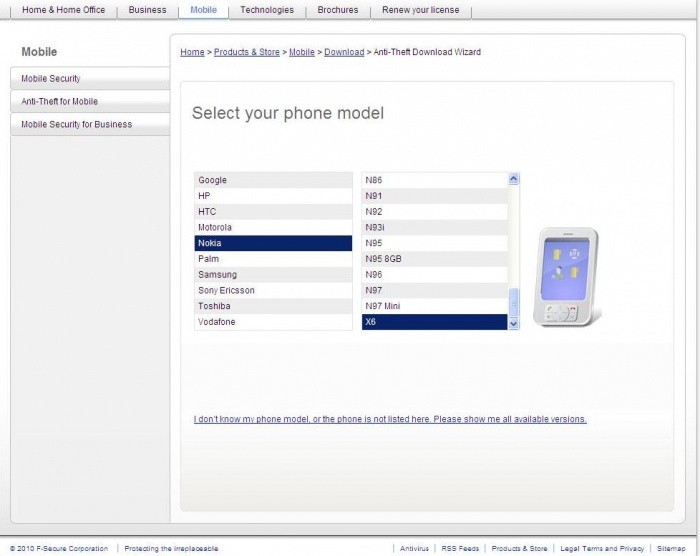Open Mobile Security for Business in the sidebar

tap(90, 124)
